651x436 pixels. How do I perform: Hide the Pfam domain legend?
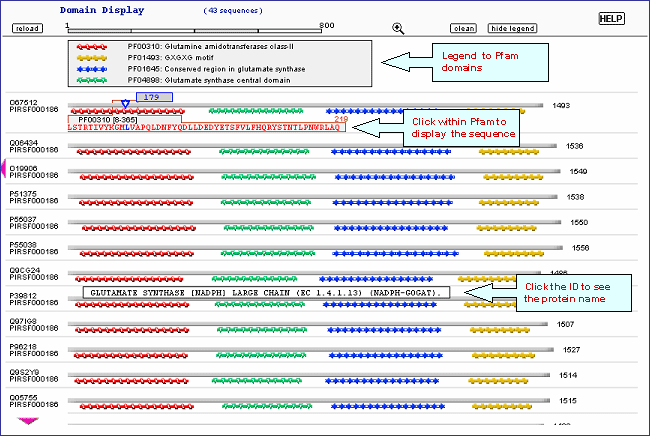(x=512, y=29)
